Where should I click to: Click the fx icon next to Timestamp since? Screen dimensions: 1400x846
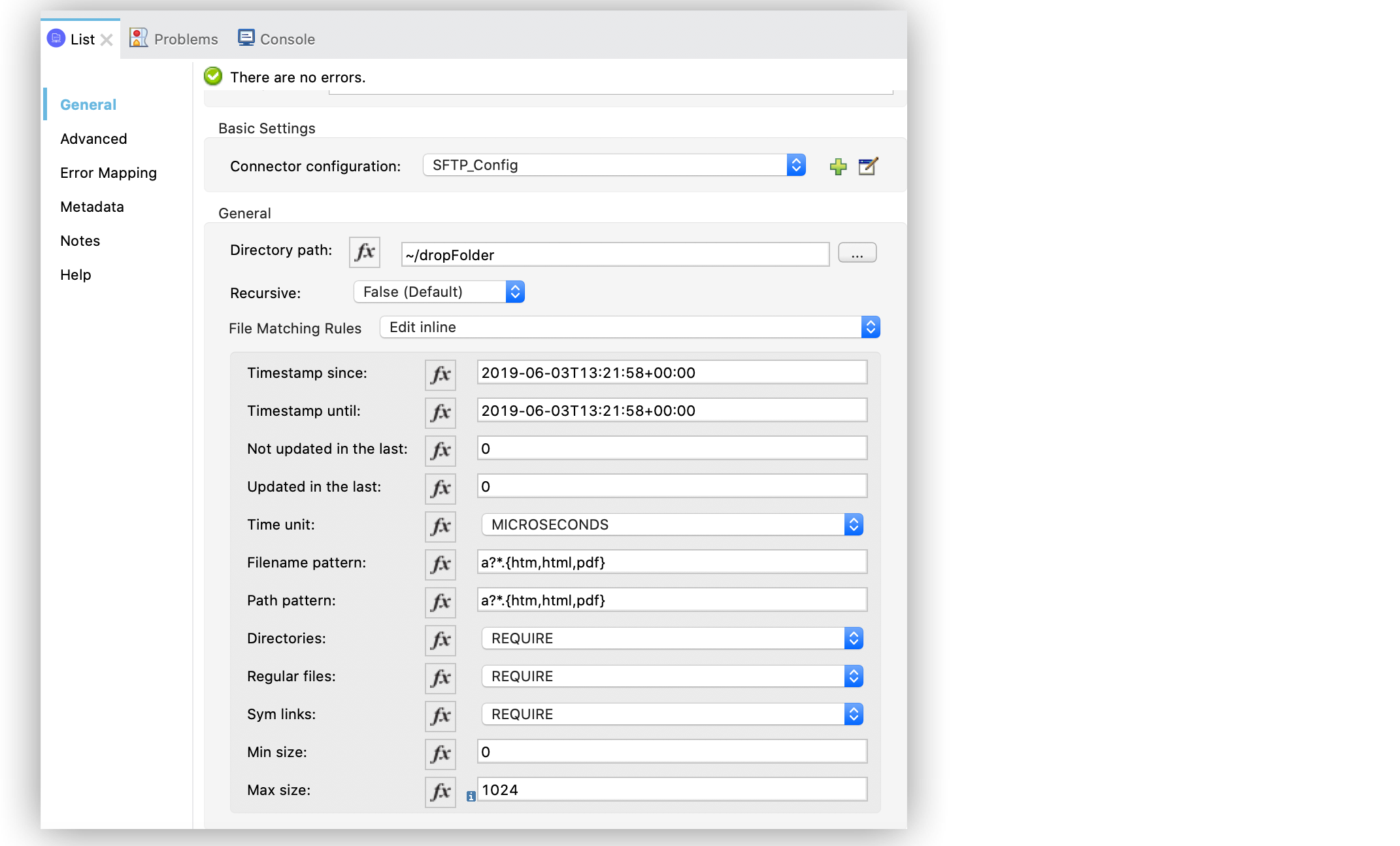(x=440, y=371)
